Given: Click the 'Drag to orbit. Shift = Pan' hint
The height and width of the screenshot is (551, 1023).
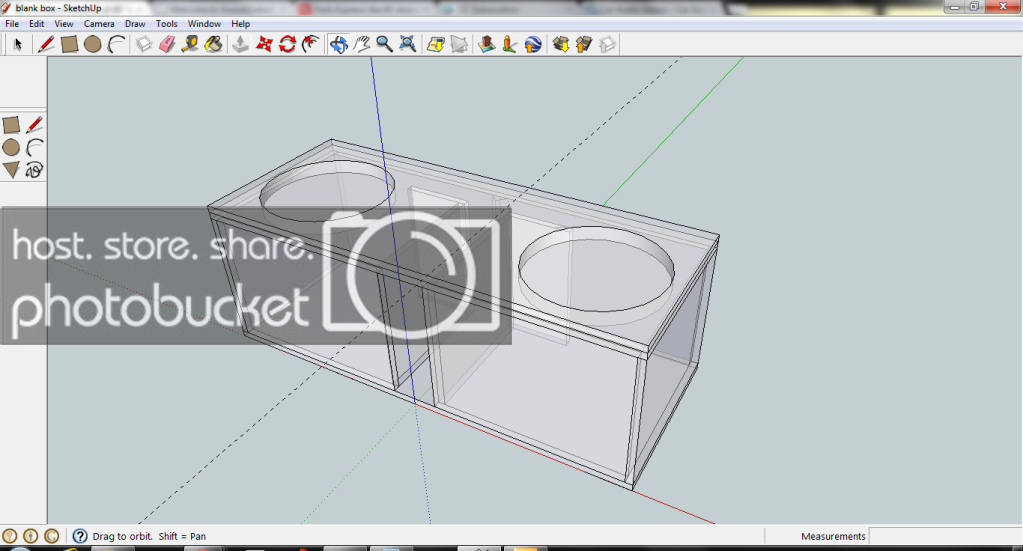Looking at the screenshot, I should tap(149, 536).
